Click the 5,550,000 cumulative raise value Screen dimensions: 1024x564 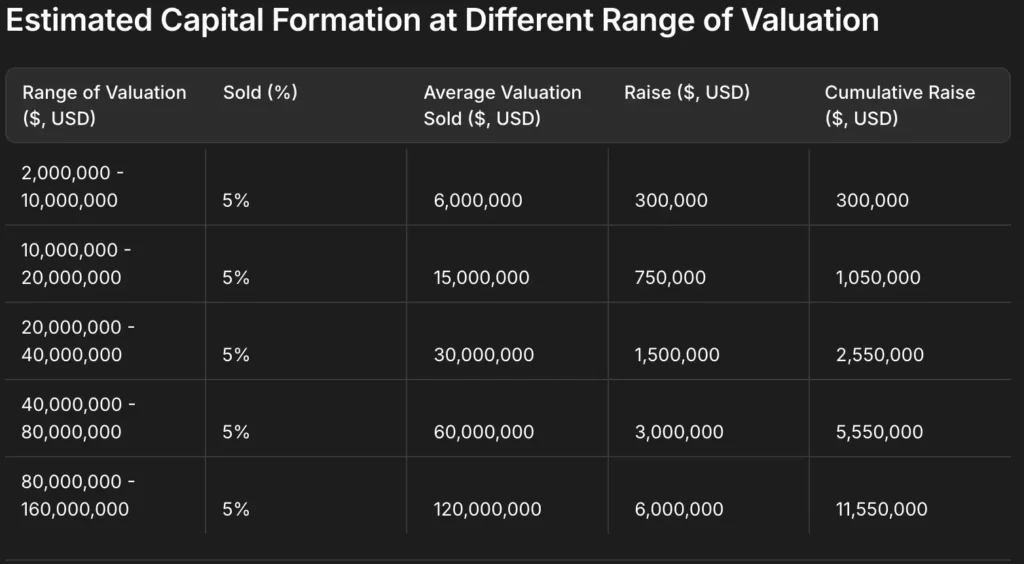tap(879, 433)
